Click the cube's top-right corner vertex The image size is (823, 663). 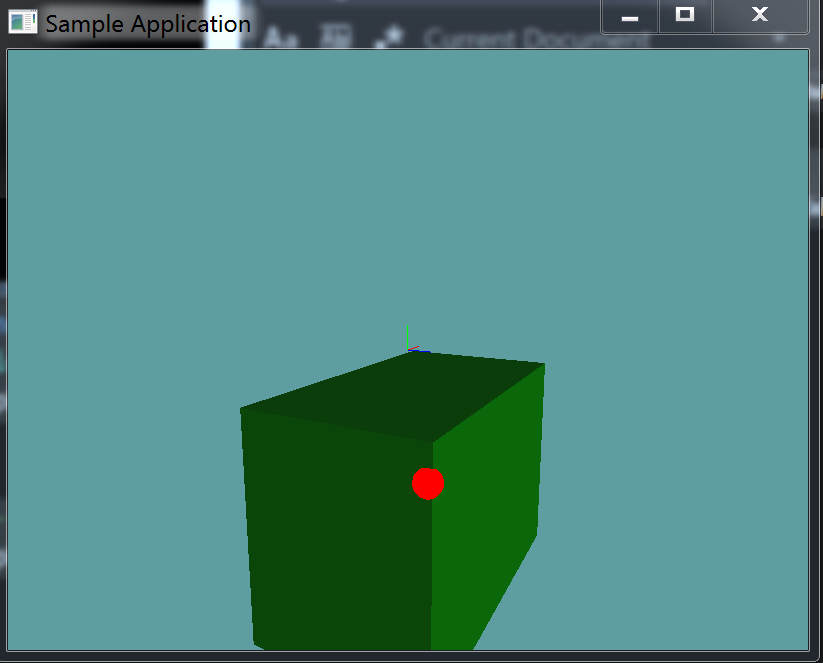point(544,364)
